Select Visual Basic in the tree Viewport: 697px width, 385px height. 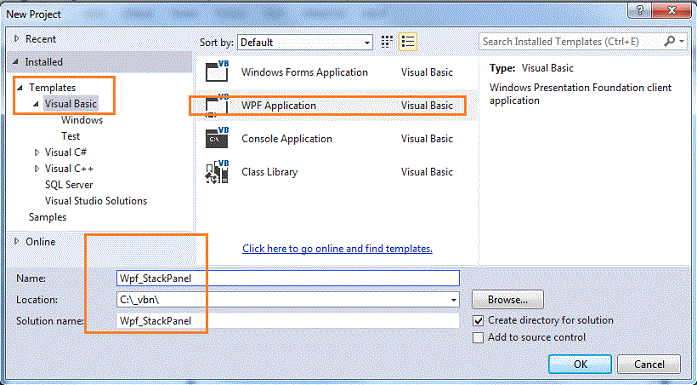click(x=71, y=104)
